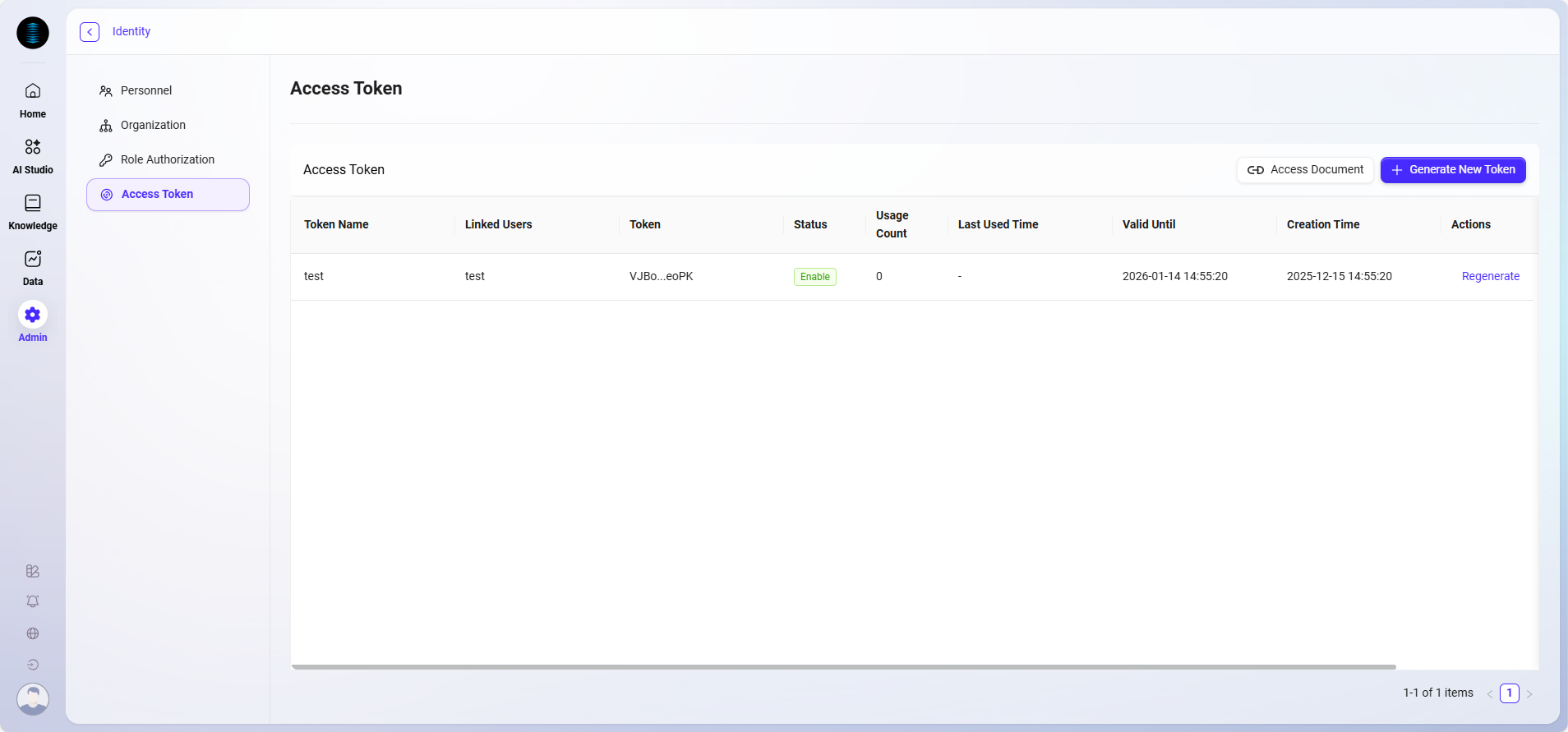This screenshot has width=1568, height=732.
Task: Select page 1 in pagination
Action: [1509, 693]
